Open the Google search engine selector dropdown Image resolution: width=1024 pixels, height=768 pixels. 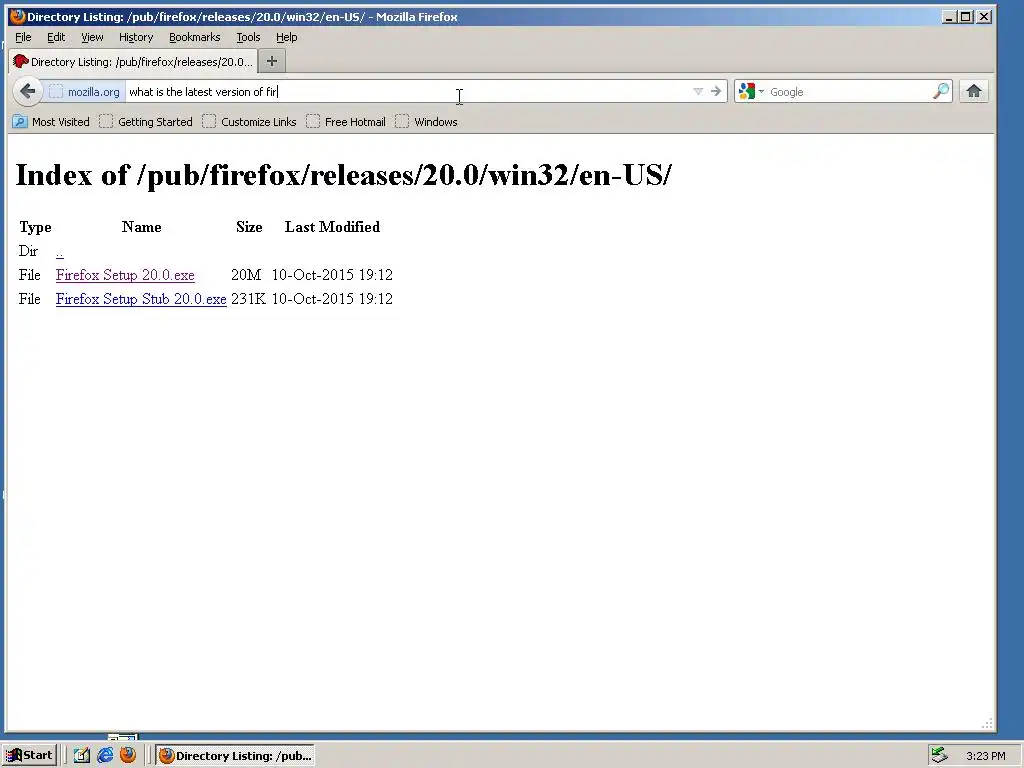pos(751,91)
